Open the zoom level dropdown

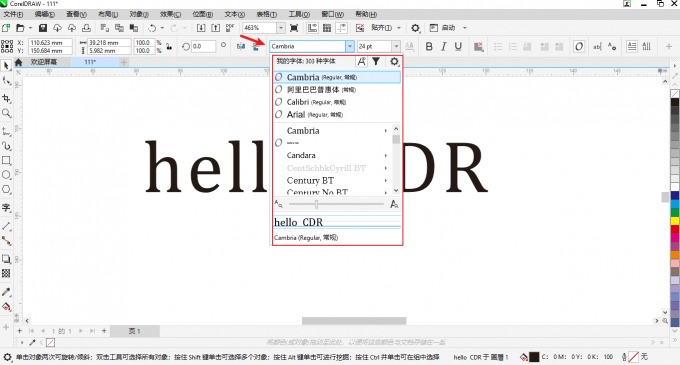(281, 28)
